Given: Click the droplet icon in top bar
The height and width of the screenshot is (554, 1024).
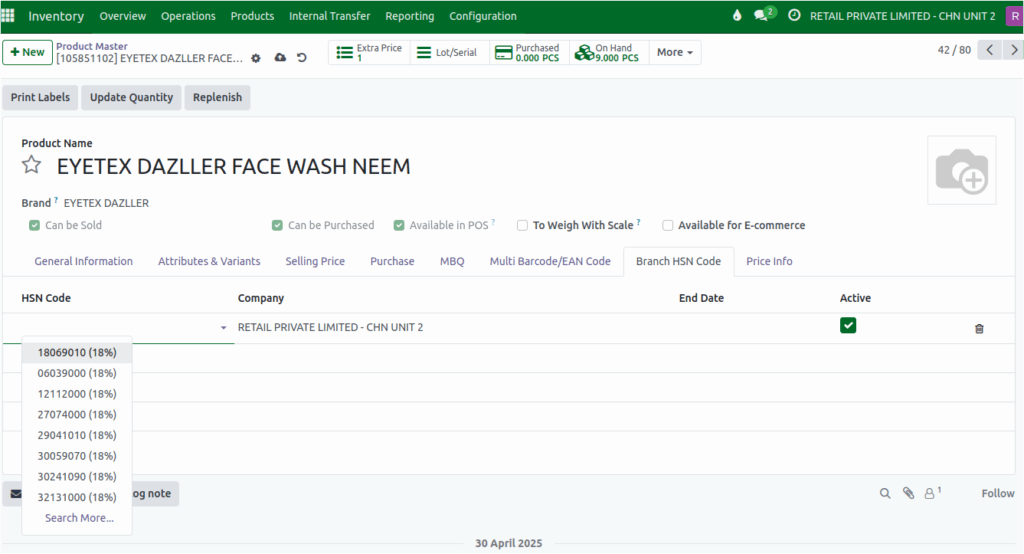Looking at the screenshot, I should coord(737,15).
